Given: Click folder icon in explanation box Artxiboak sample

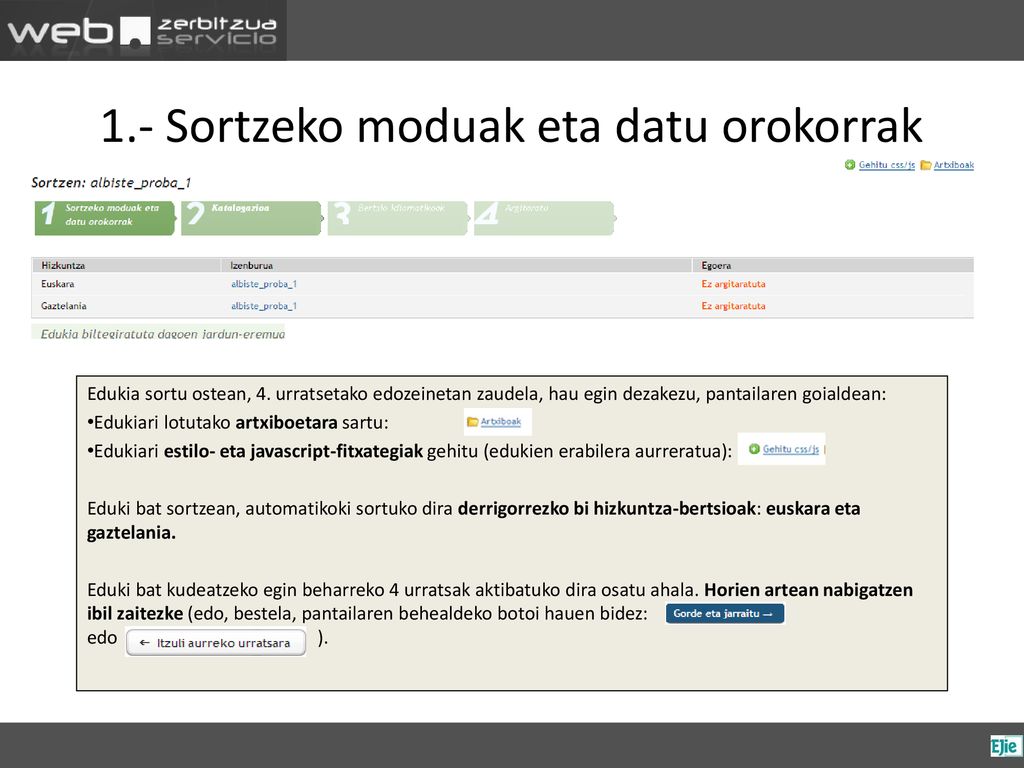Looking at the screenshot, I should point(473,422).
